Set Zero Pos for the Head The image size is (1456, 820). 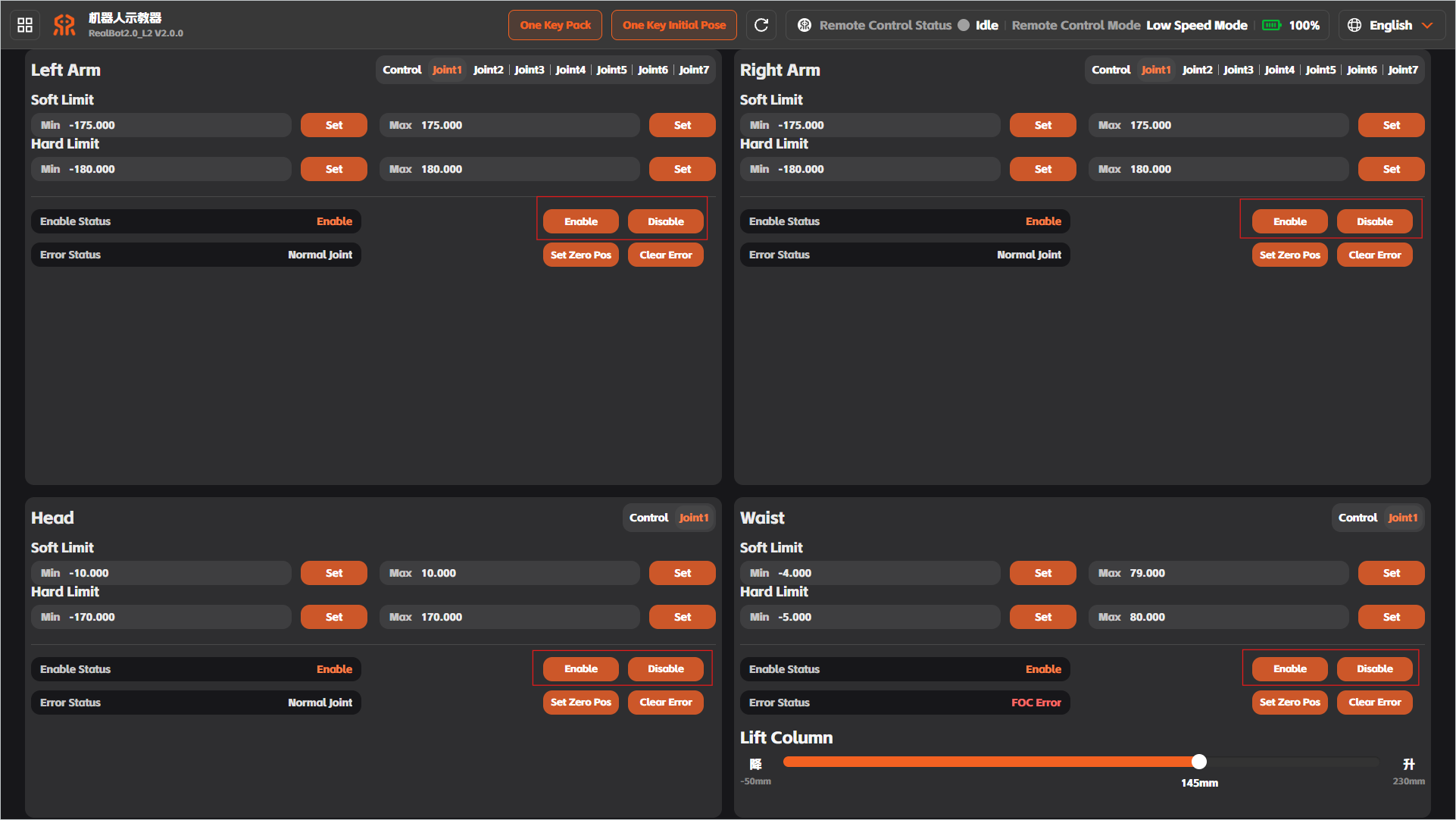pos(581,703)
